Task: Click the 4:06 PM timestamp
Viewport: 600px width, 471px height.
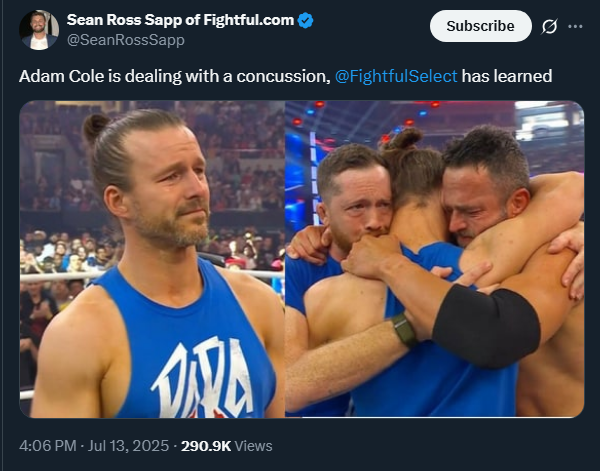Action: pos(50,445)
